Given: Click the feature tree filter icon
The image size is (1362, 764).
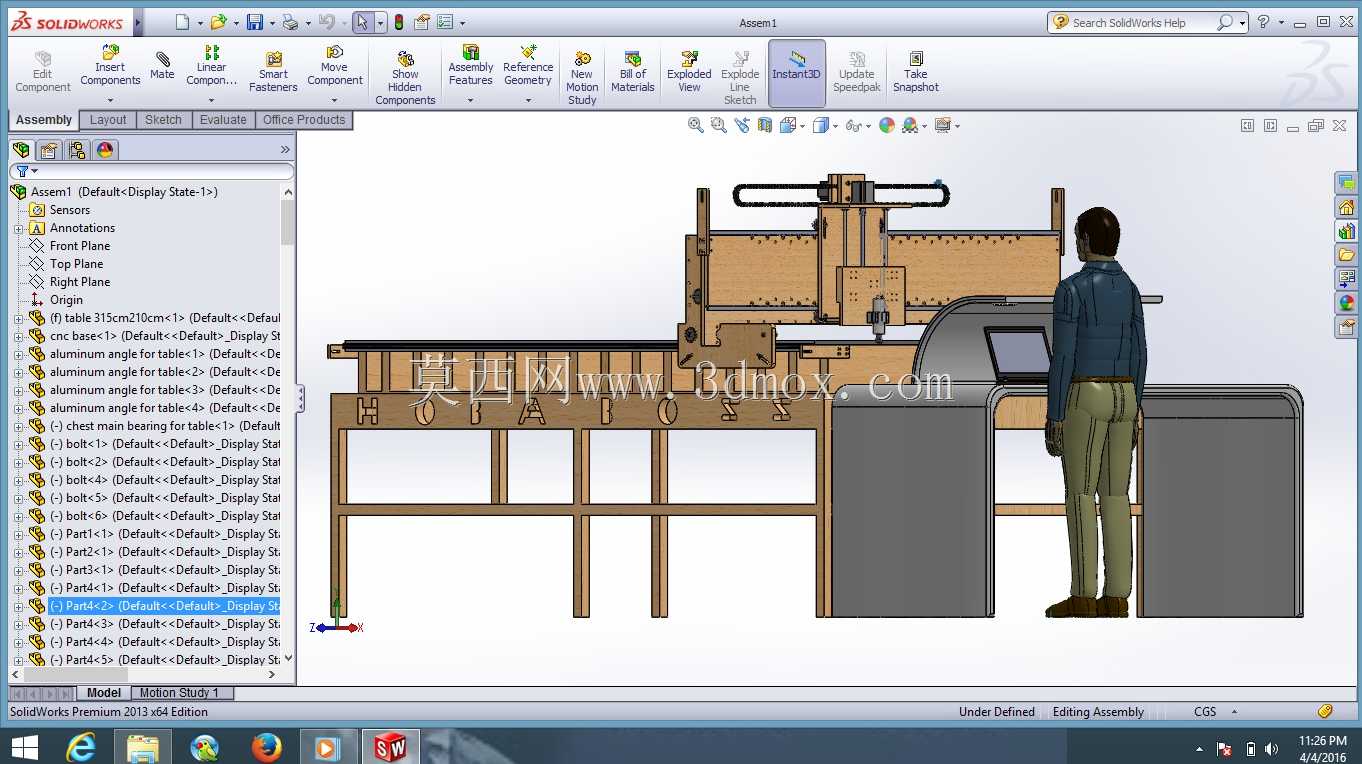Looking at the screenshot, I should pos(22,171).
